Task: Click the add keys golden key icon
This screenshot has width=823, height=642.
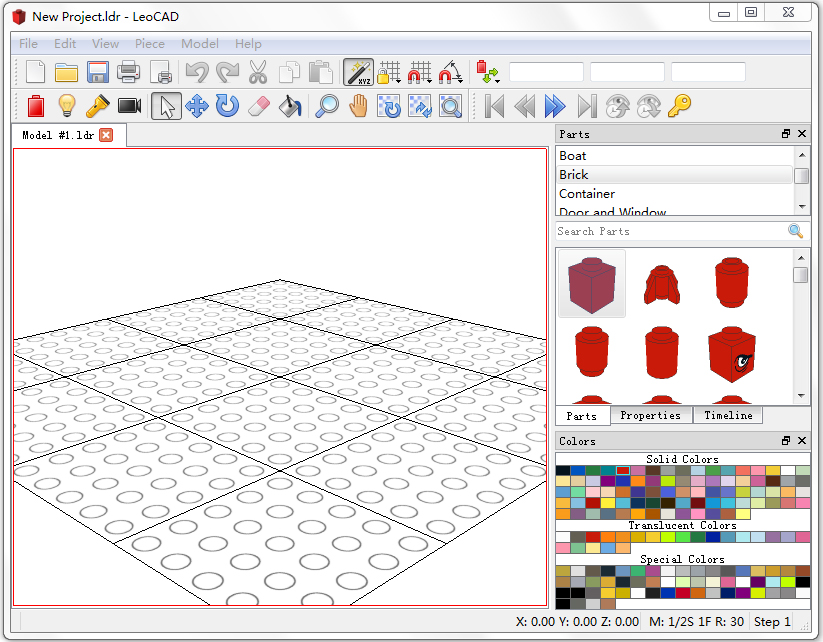Action: point(680,106)
